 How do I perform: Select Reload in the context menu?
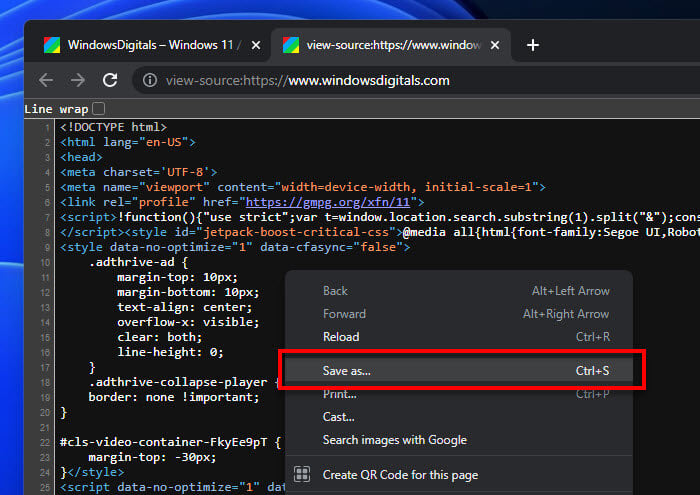pos(341,337)
